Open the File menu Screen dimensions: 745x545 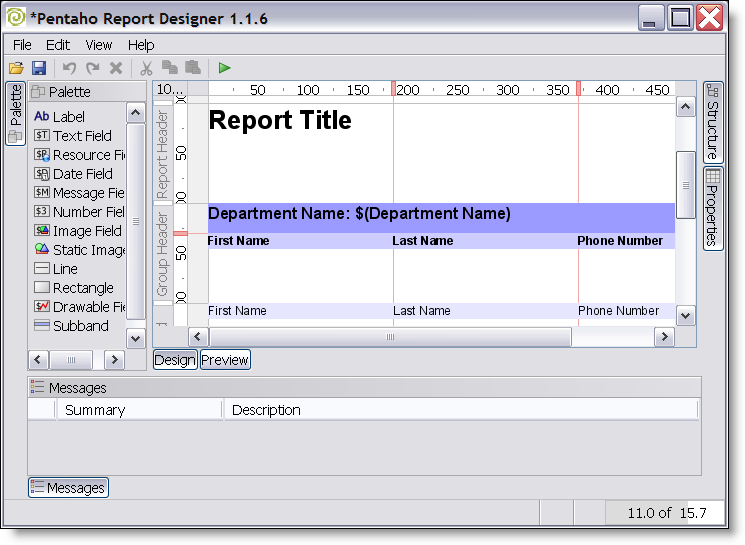point(22,45)
